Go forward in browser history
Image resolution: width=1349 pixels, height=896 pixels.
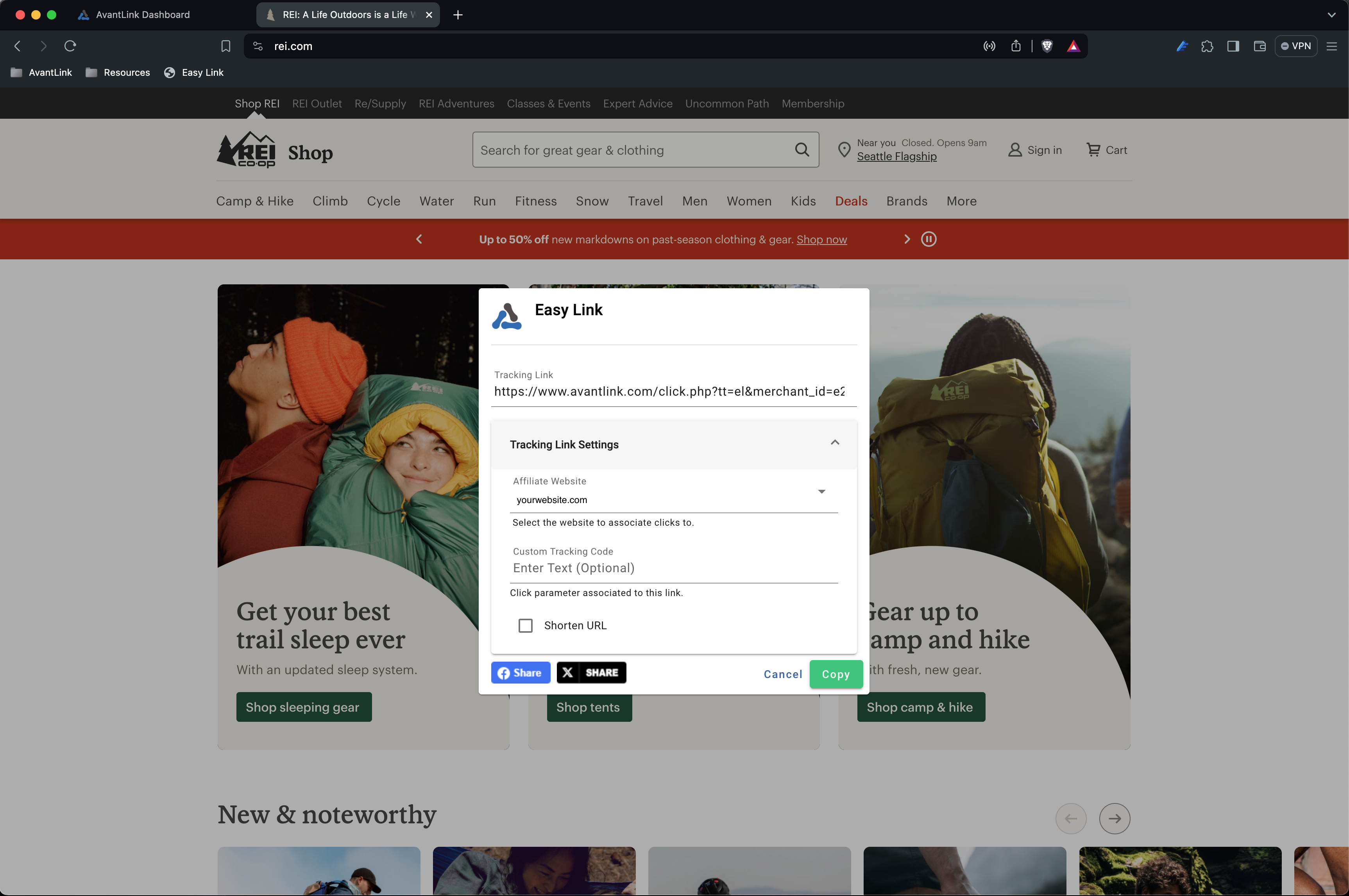click(x=43, y=46)
